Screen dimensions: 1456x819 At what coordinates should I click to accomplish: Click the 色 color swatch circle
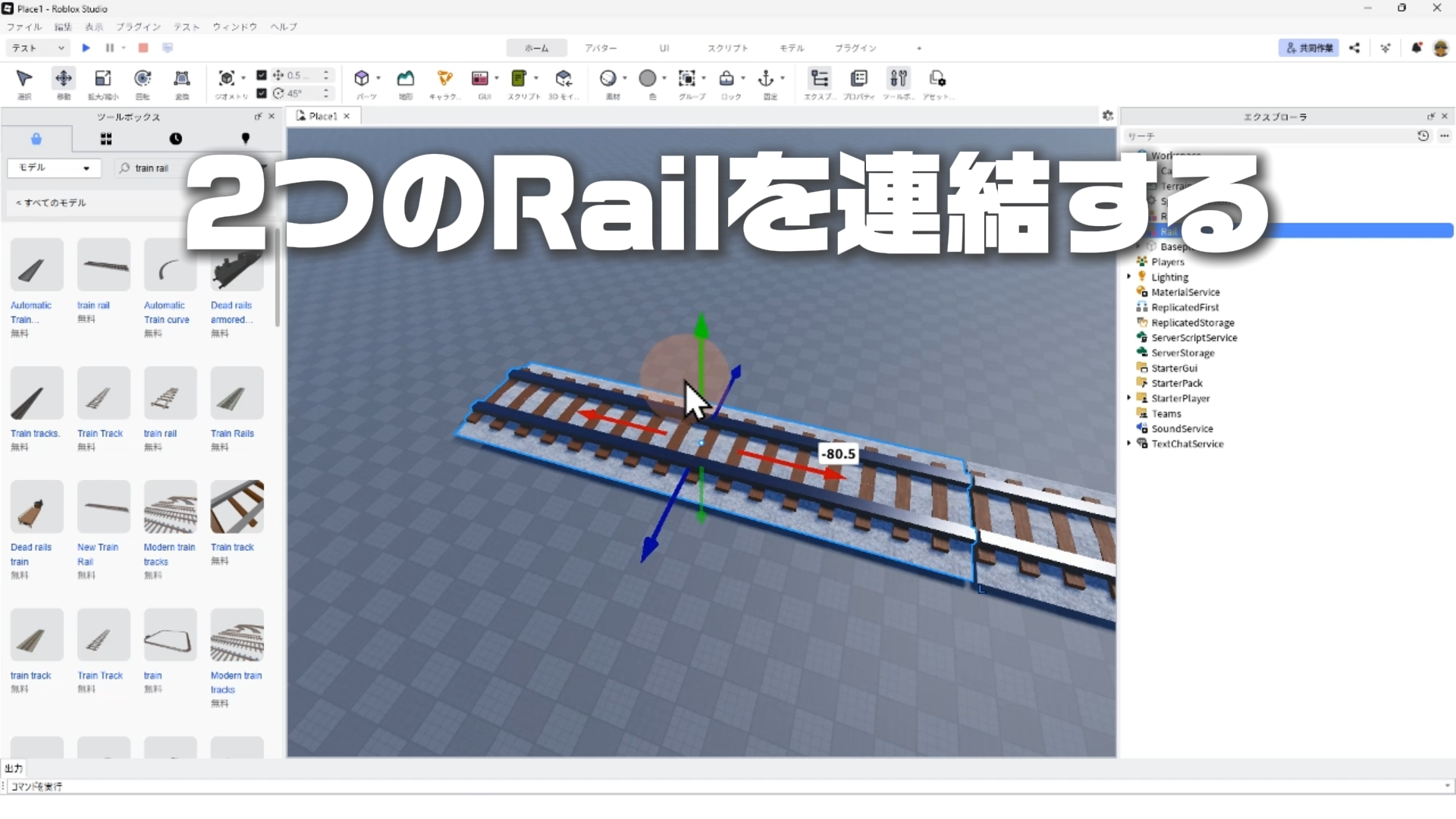click(648, 78)
